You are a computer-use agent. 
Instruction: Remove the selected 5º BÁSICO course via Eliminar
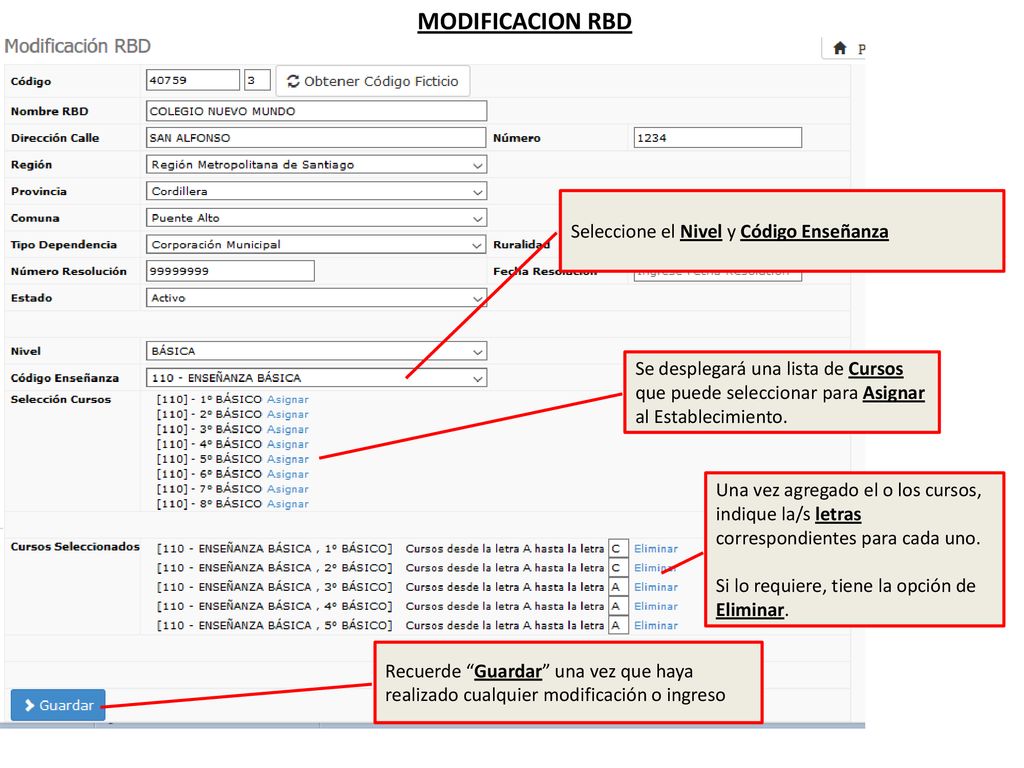pos(656,626)
